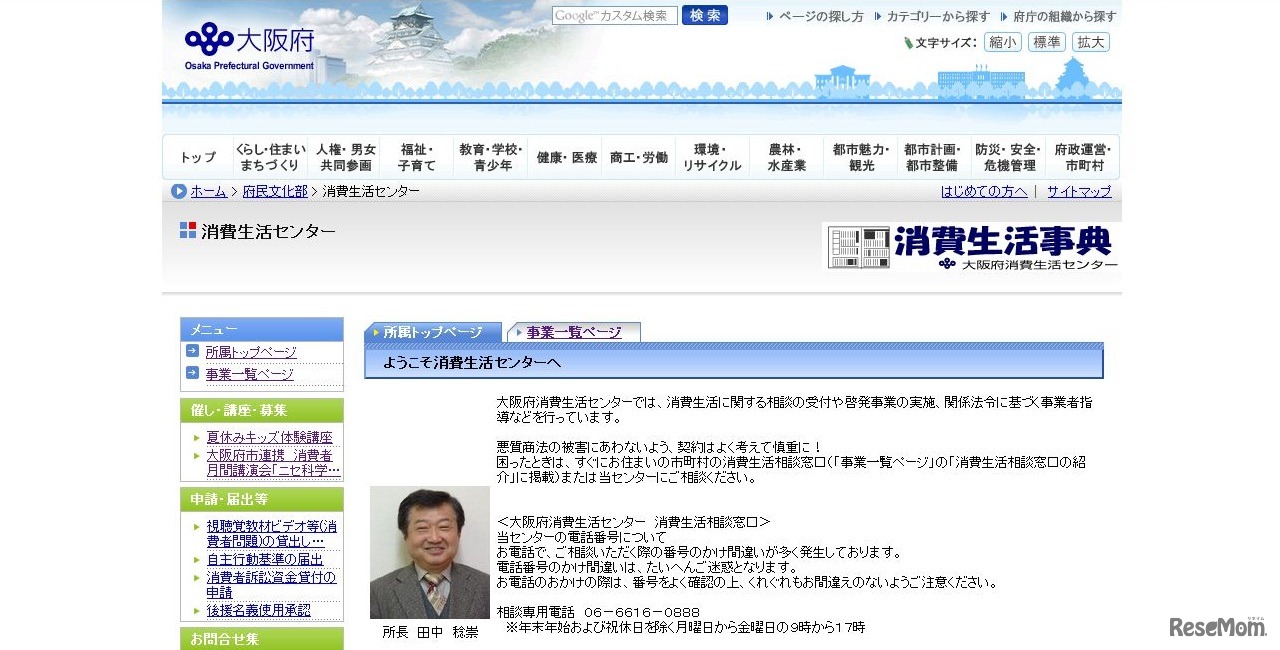
Task: Select 府政運営・市町村 menu
Action: (1083, 157)
